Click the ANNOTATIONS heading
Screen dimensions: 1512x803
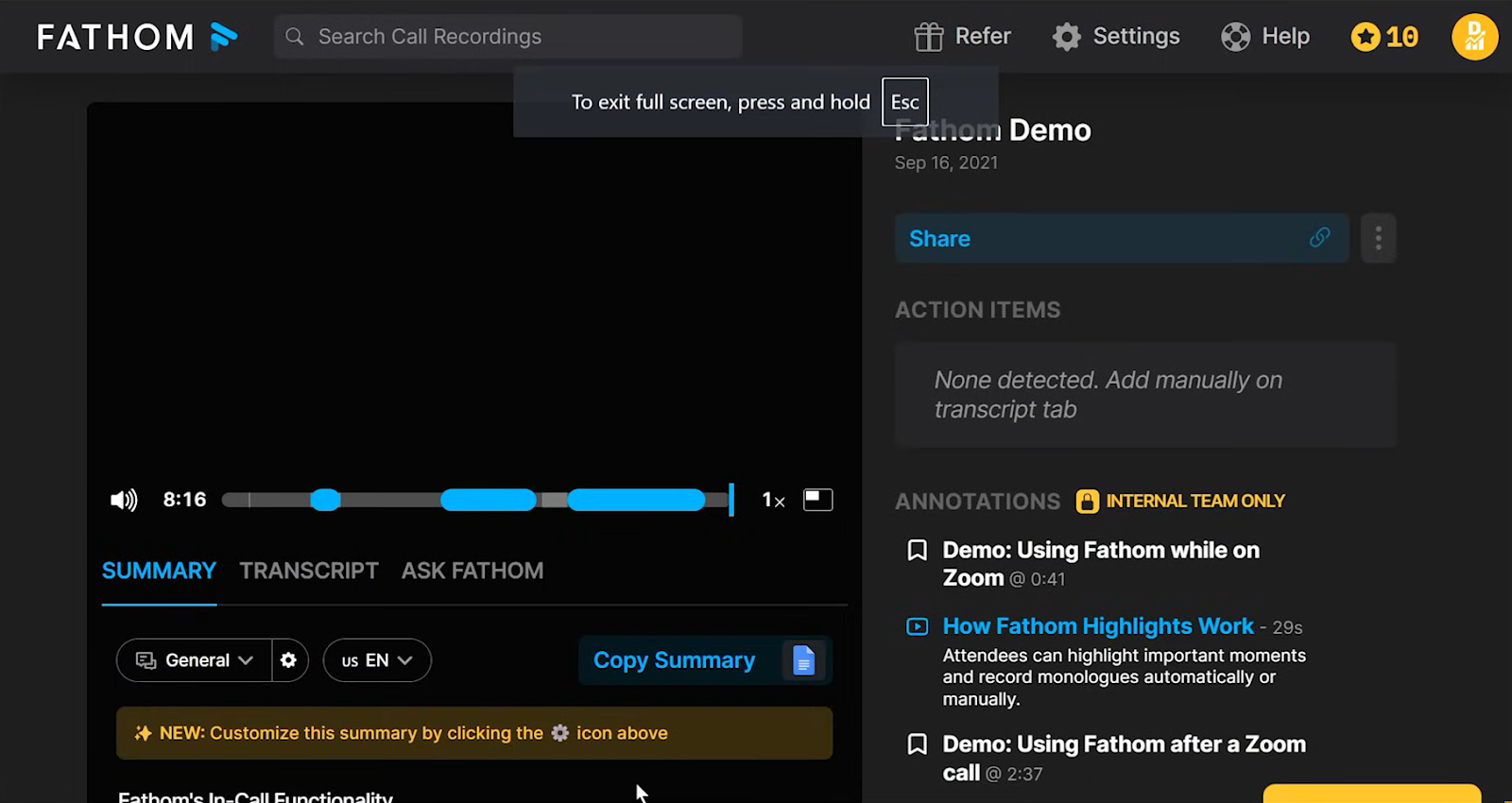click(978, 502)
